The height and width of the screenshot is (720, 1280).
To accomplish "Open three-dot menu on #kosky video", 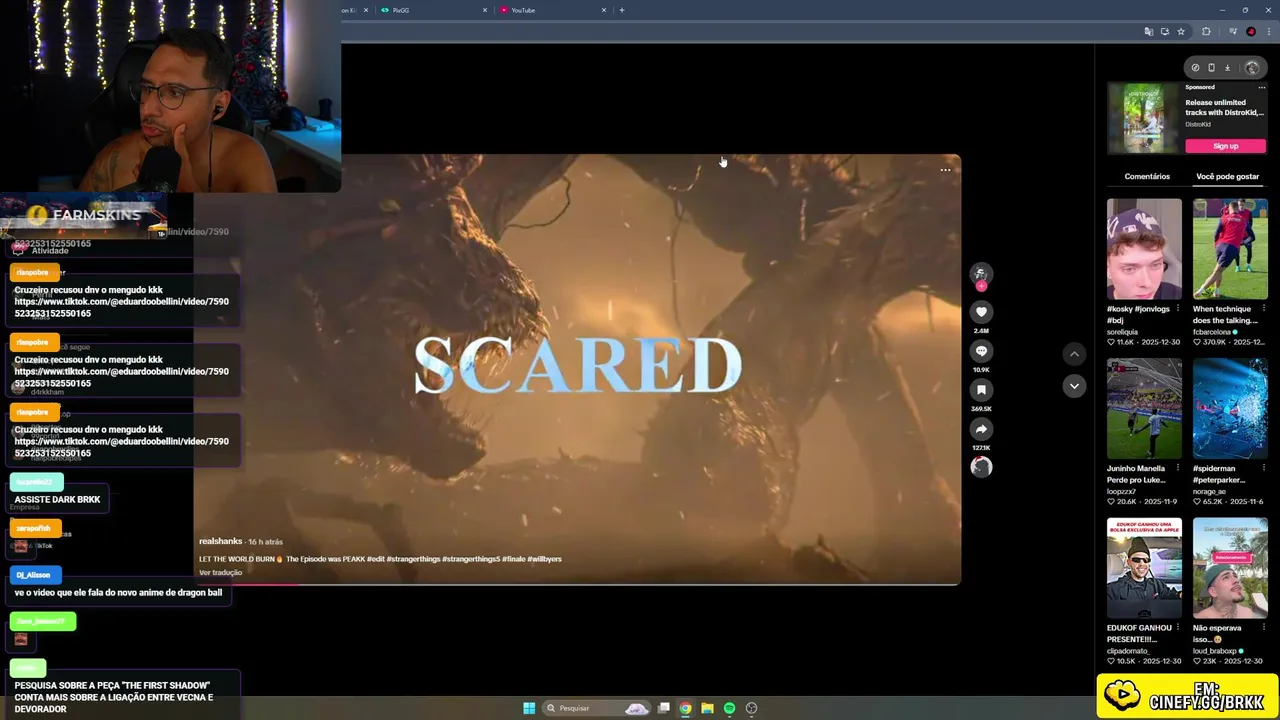I will tap(1177, 309).
